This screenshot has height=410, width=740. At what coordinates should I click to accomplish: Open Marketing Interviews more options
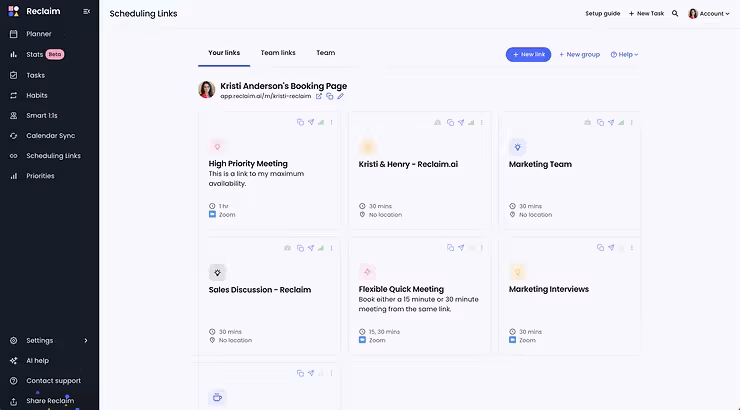tap(631, 247)
